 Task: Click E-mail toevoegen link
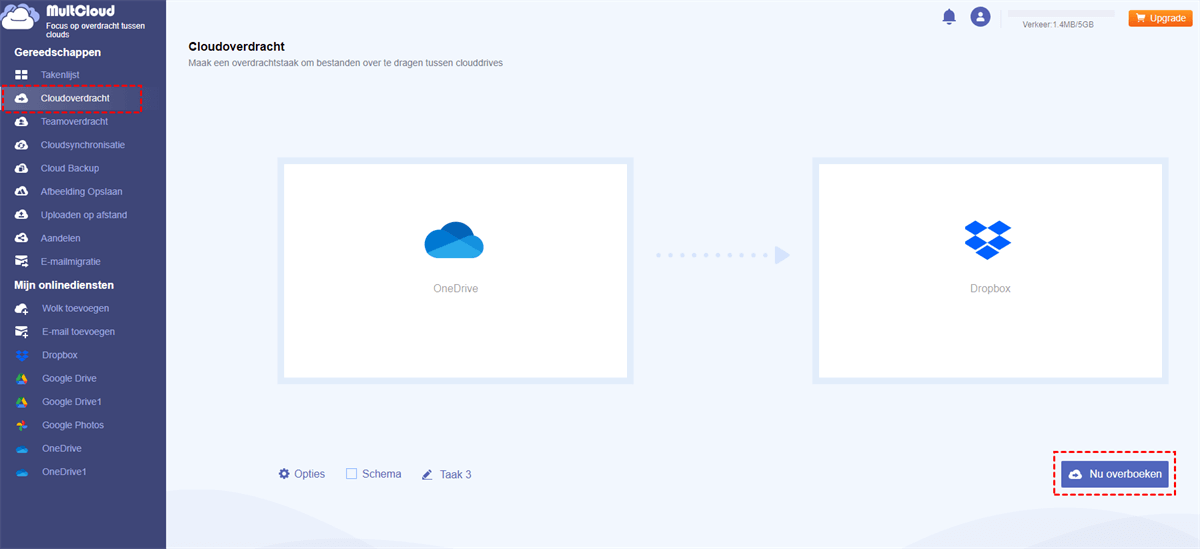click(x=78, y=331)
